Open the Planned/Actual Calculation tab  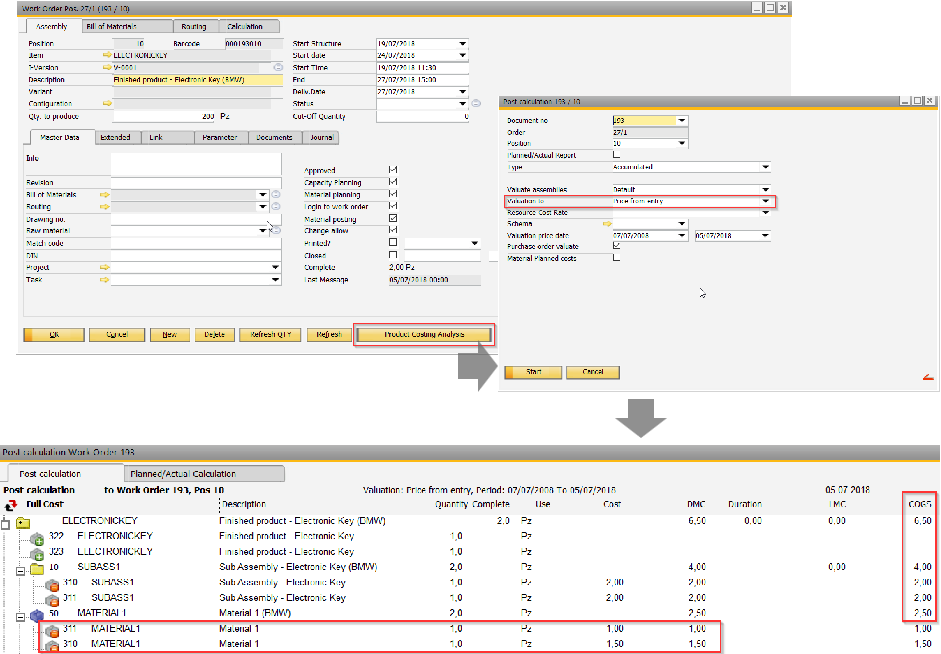203,473
